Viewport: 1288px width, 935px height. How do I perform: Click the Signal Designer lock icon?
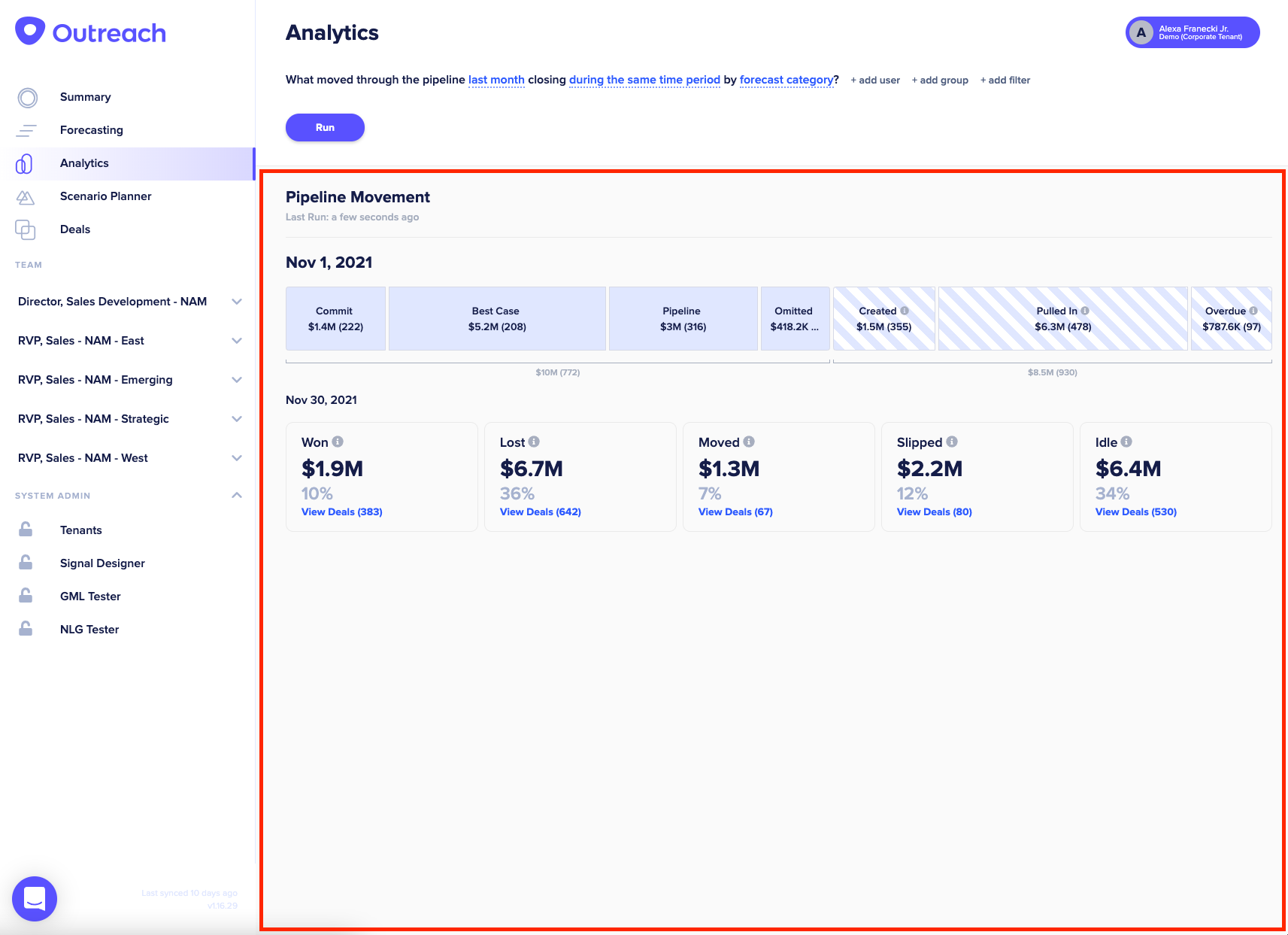coord(26,563)
